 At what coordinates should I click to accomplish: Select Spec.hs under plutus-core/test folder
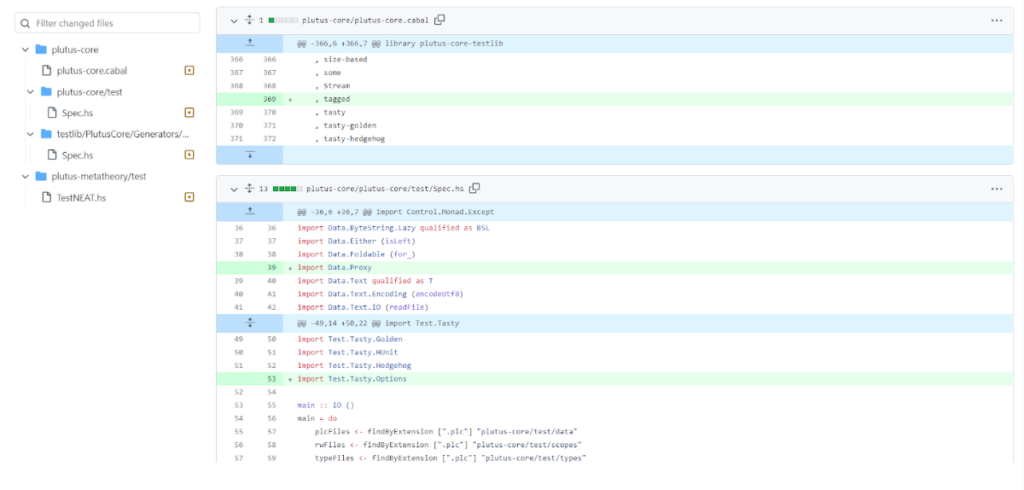77,113
